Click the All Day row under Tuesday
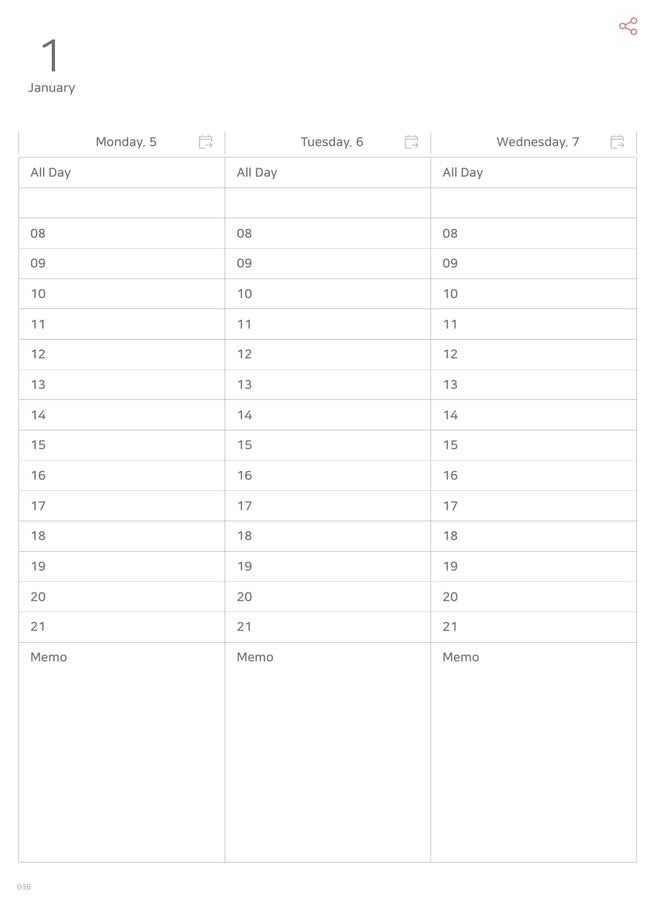Viewport: 660px width, 900px height. [328, 172]
